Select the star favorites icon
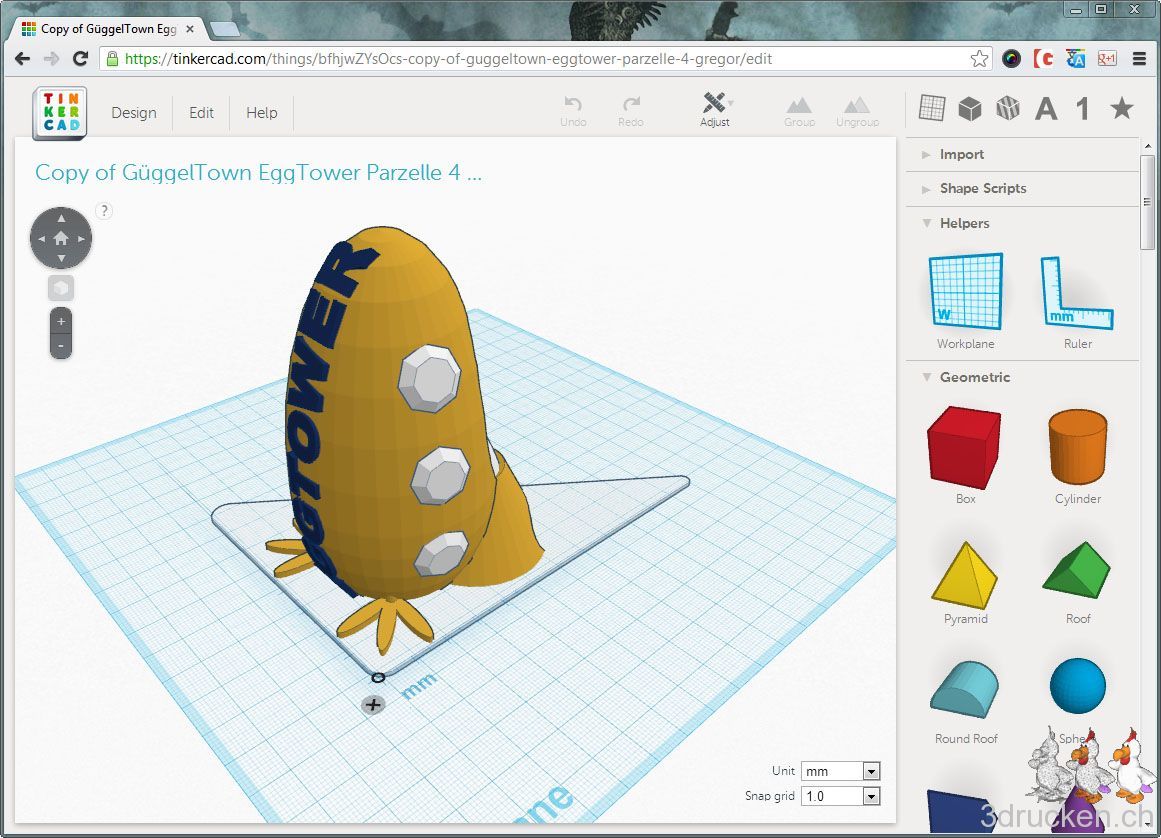 1122,108
